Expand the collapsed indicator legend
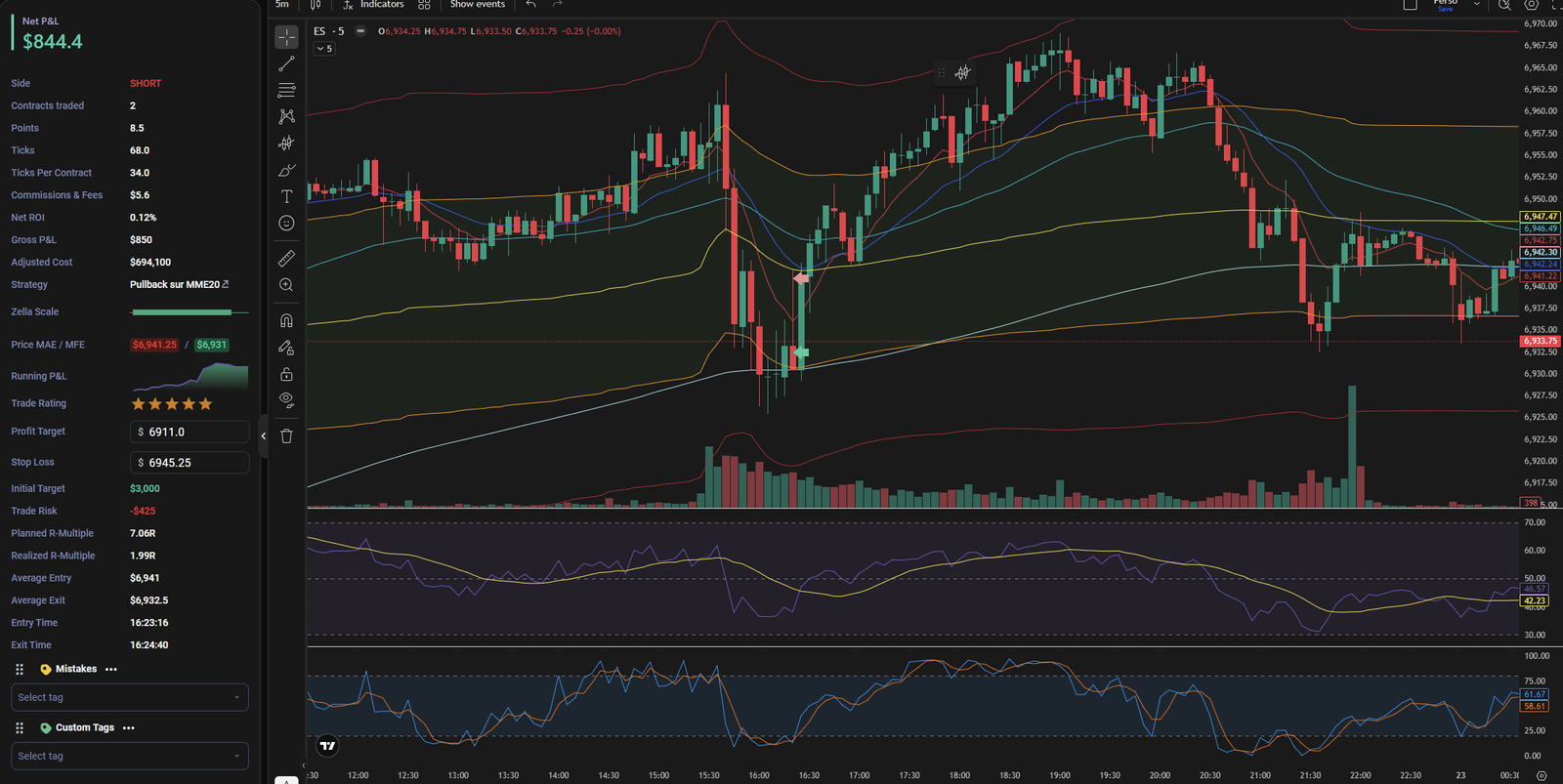The image size is (1563, 784). [324, 49]
